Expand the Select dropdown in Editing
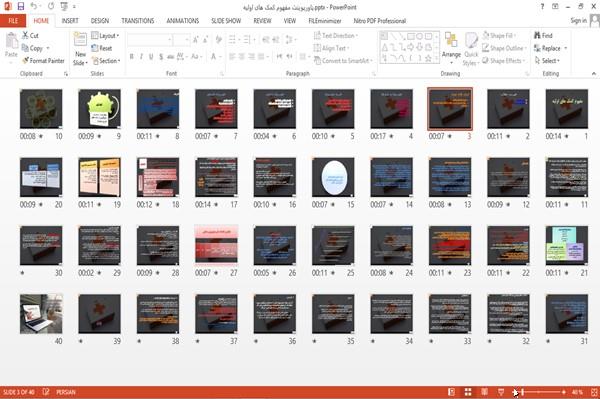The height and width of the screenshot is (399, 600). click(x=547, y=60)
